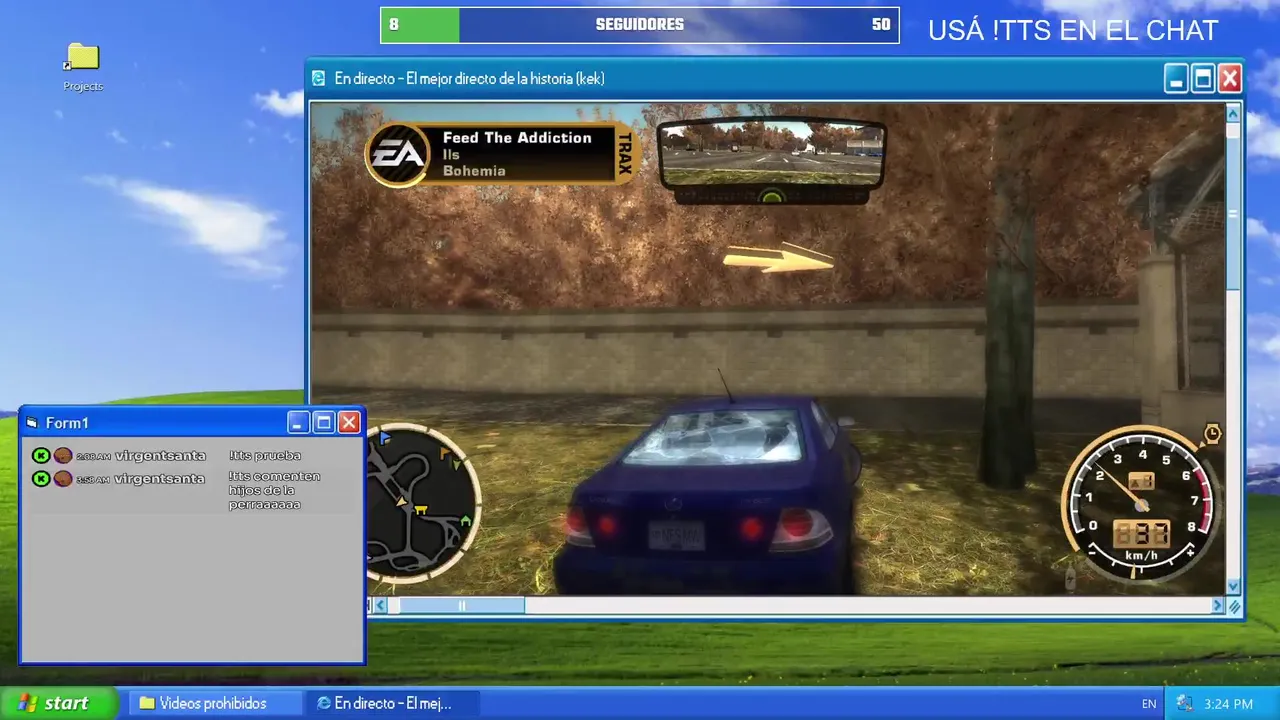Switch to 'En directo - El mej...' taskbar item

393,703
